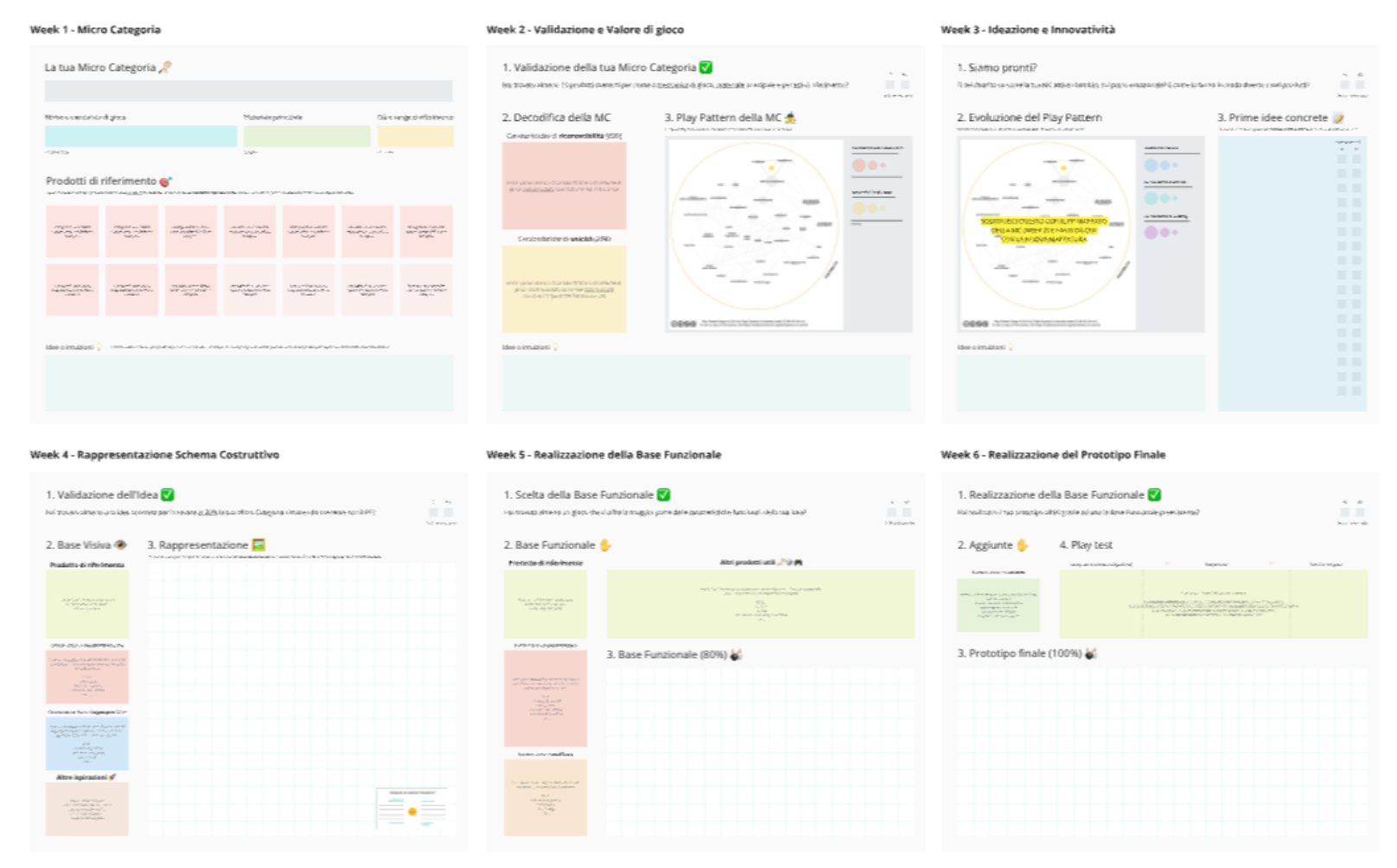Click the key icon beside La tua Micro Categoria

tap(165, 67)
